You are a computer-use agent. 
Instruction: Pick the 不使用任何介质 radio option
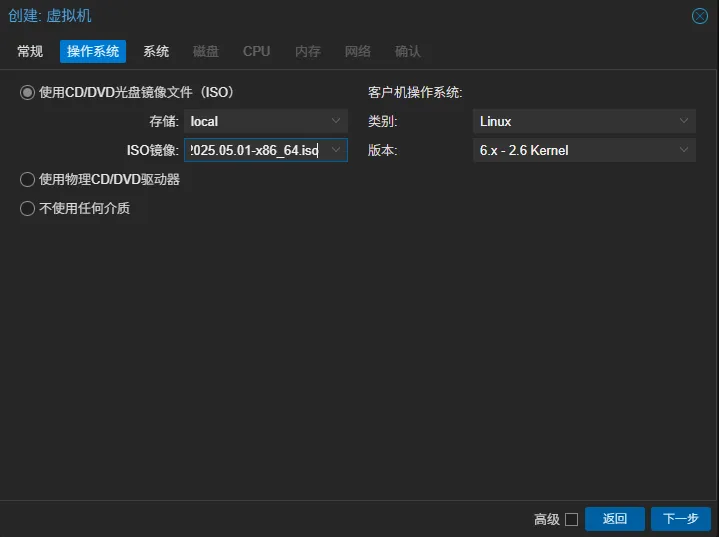tap(28, 209)
